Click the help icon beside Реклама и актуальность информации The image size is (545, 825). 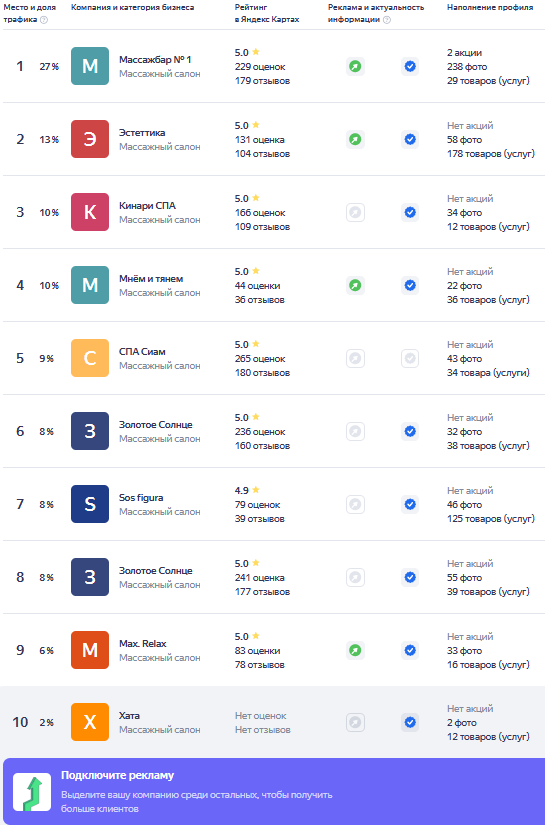tap(387, 20)
